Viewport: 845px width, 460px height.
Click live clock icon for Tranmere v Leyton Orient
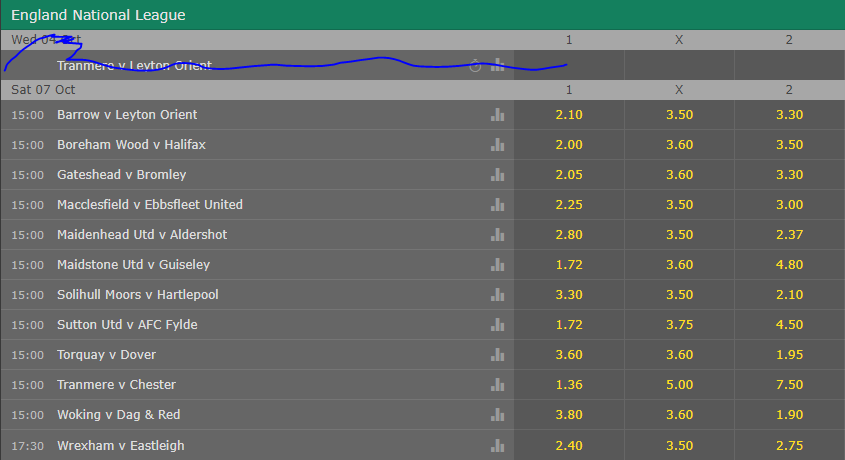(x=475, y=66)
